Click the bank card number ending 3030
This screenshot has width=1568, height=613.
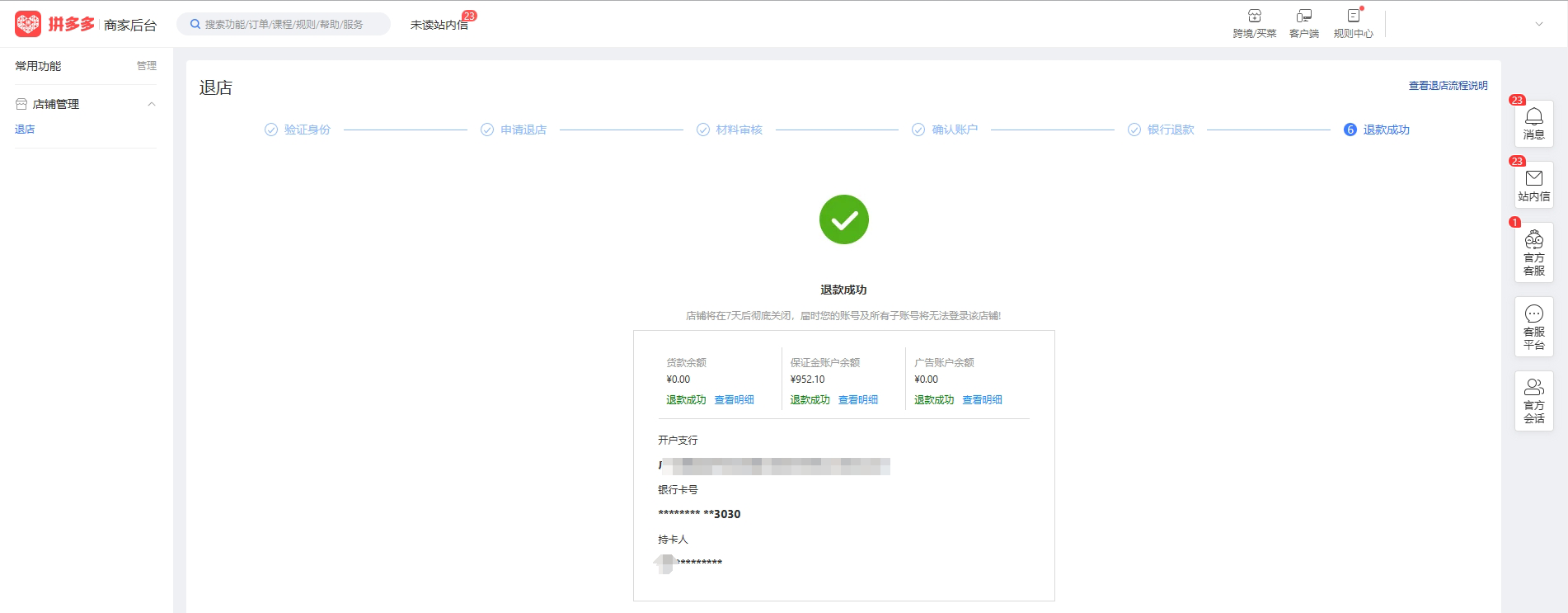coord(699,514)
